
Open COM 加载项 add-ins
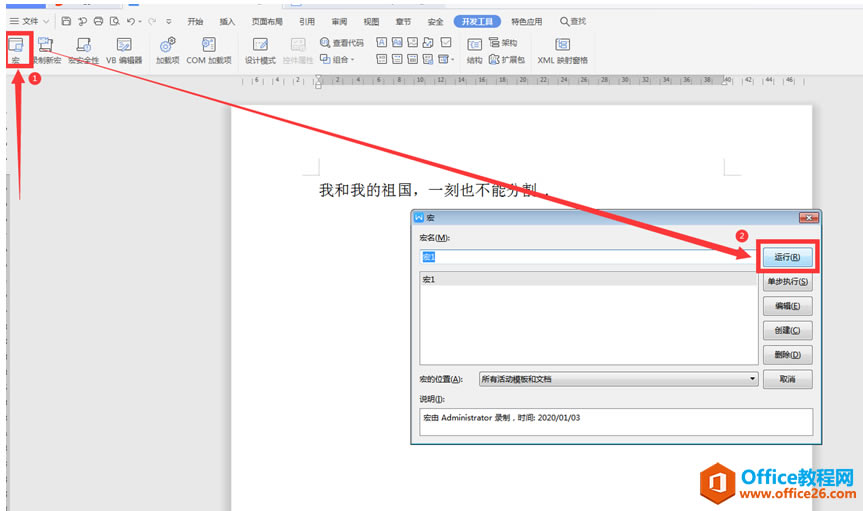209,51
